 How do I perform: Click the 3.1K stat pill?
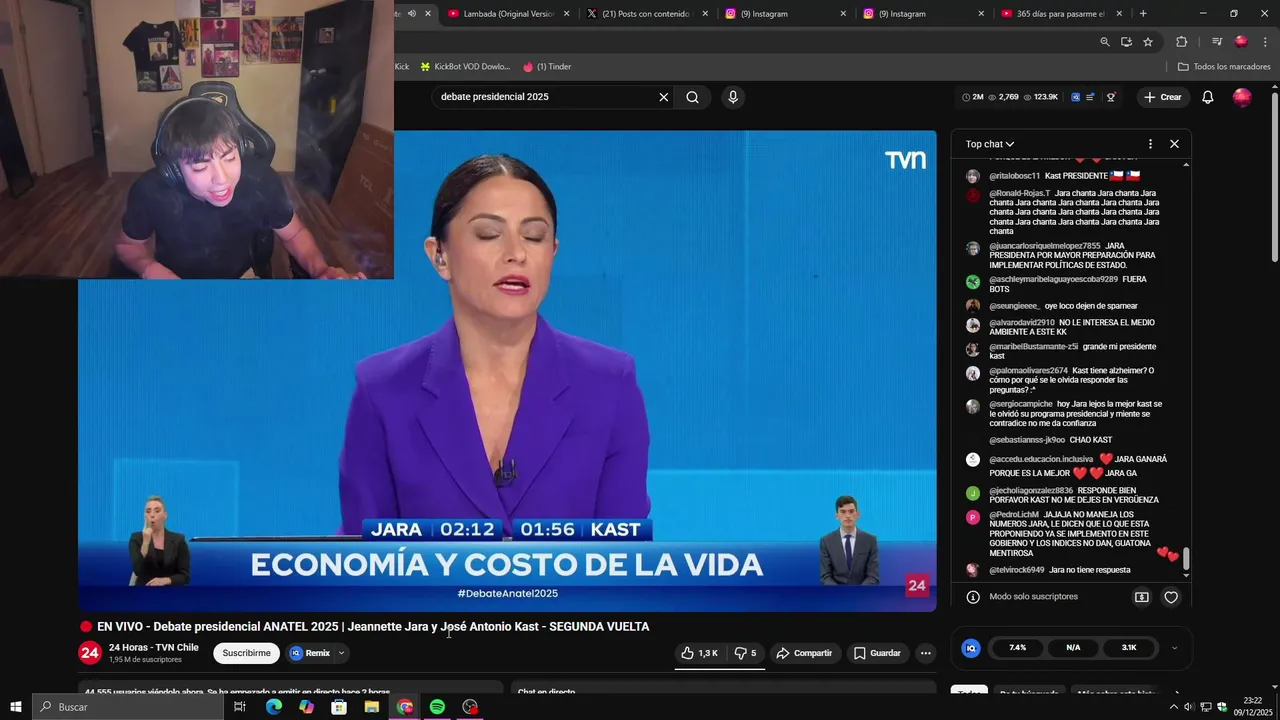pyautogui.click(x=1129, y=648)
